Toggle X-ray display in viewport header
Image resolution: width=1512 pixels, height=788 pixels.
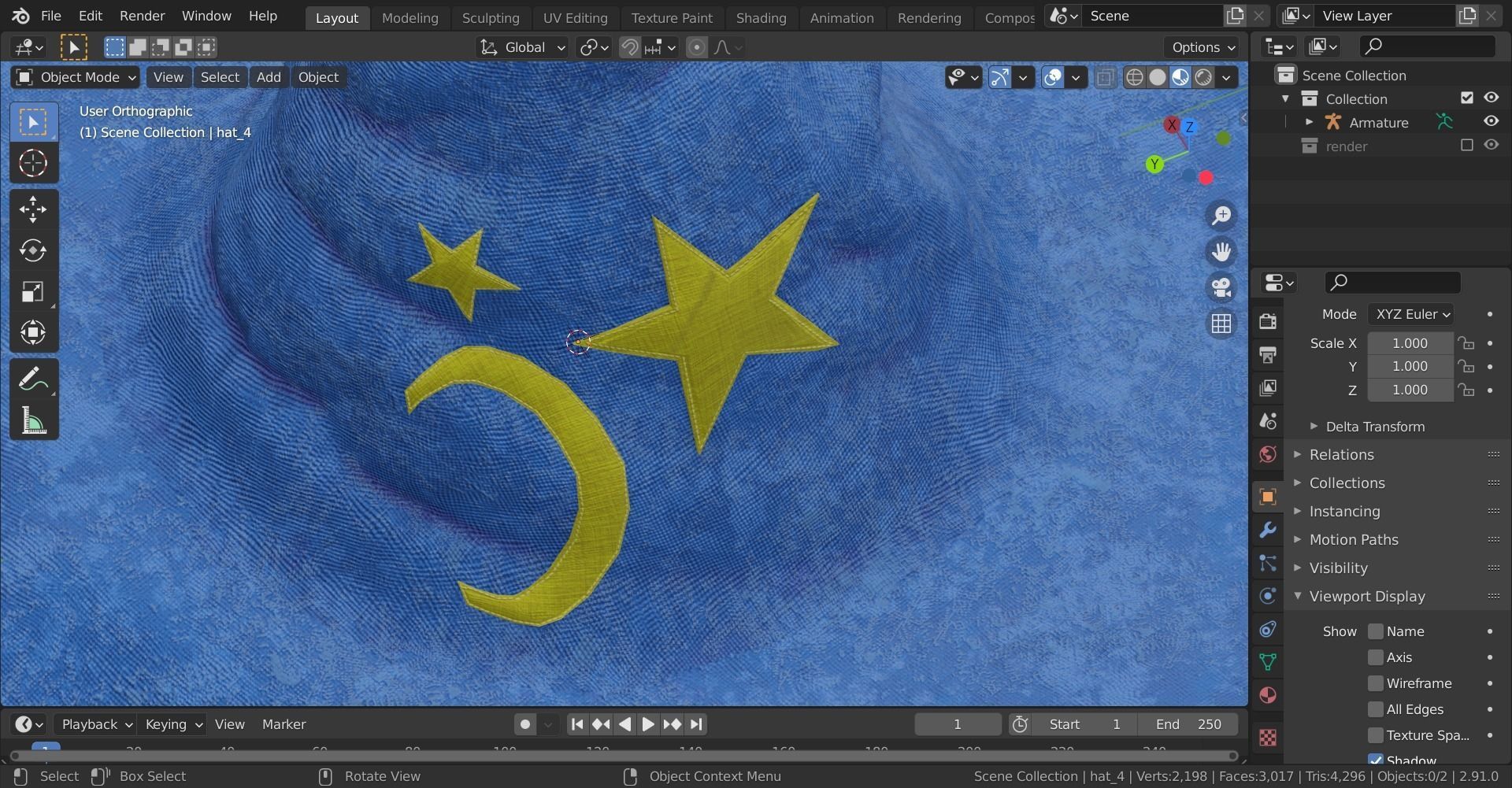click(1105, 77)
